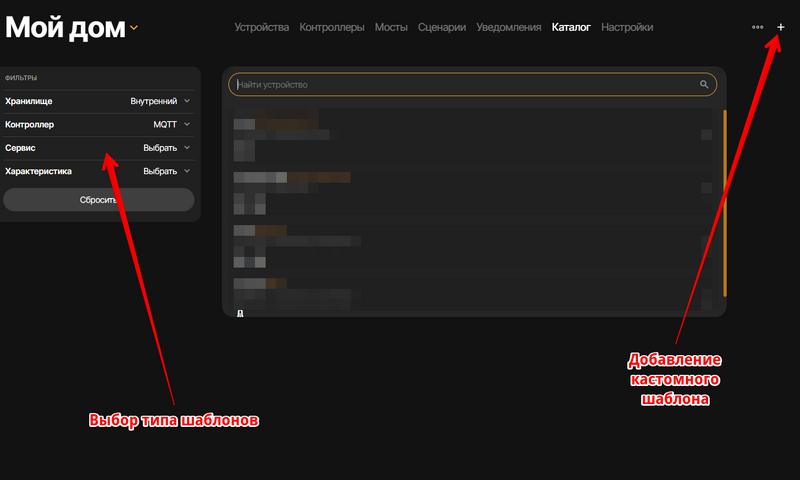Click the orange catalog list scrollbar
Image resolution: width=800 pixels, height=480 pixels.
(724, 200)
